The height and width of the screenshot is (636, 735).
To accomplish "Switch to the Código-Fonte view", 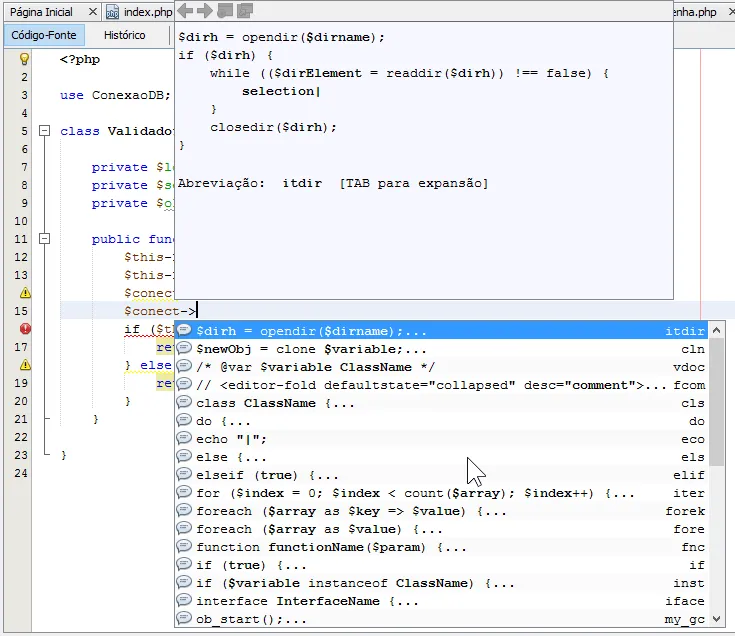I will point(43,35).
